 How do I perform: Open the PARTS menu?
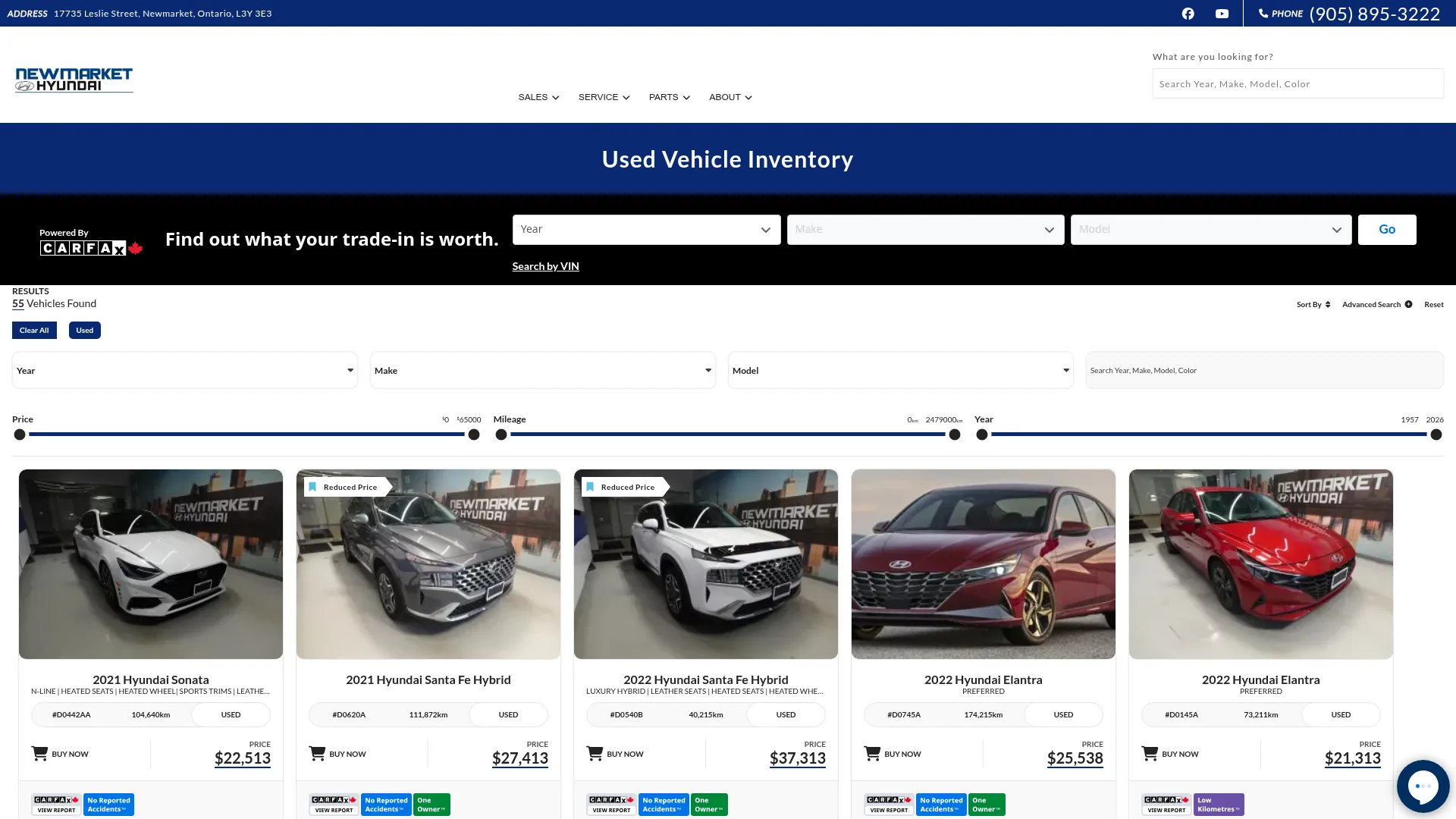tap(669, 97)
